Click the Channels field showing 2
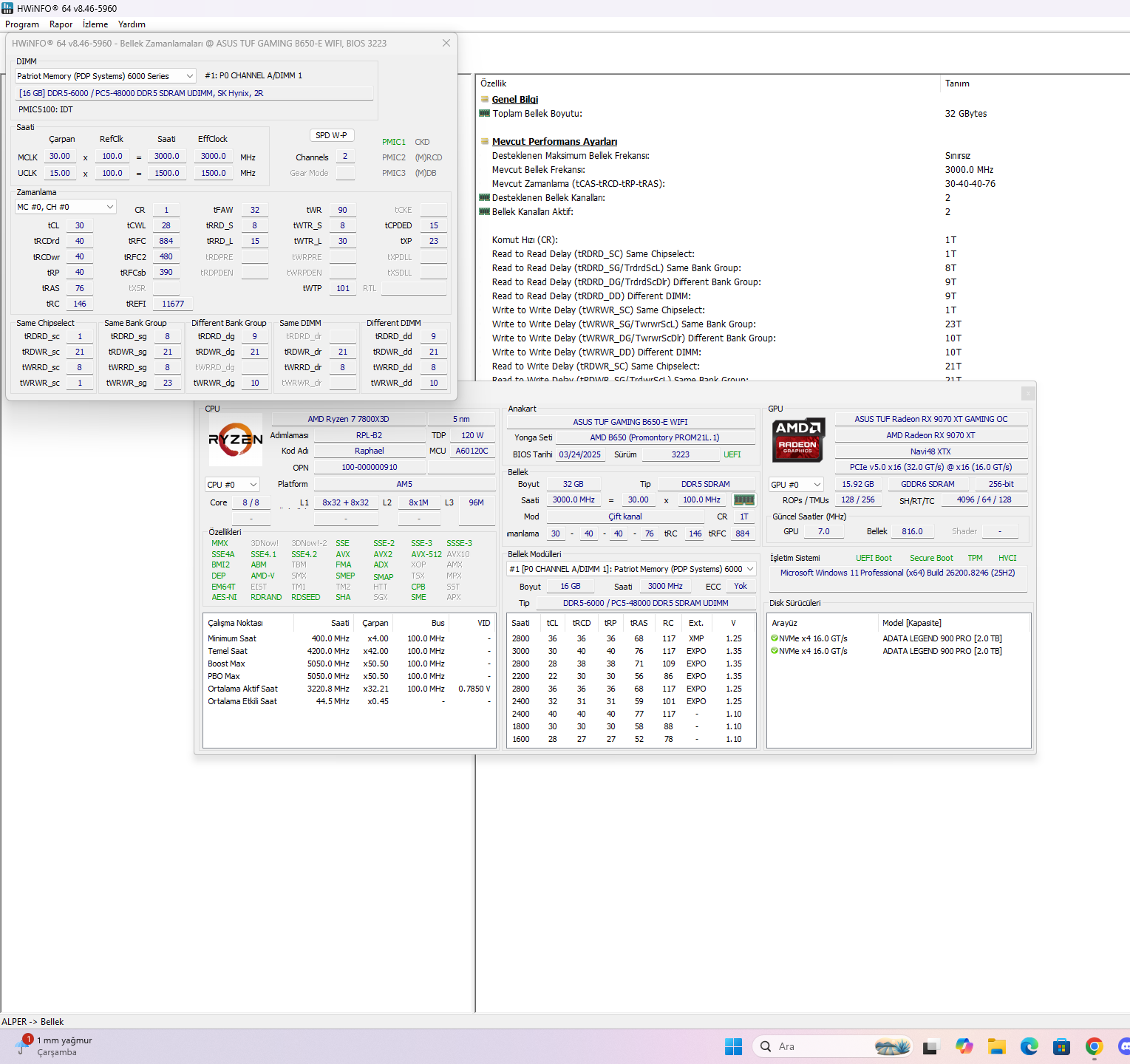Screen dimensions: 1130x1064 pyautogui.click(x=345, y=157)
